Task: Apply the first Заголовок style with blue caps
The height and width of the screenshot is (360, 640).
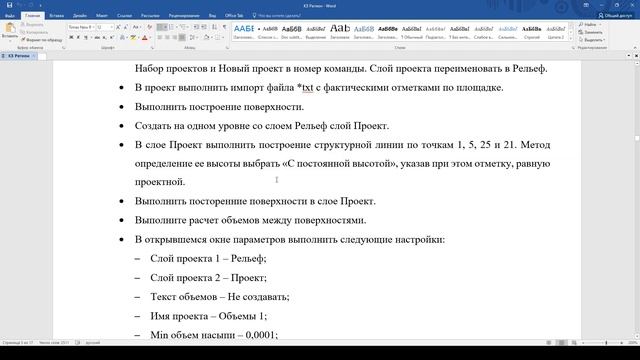Action: (244, 31)
